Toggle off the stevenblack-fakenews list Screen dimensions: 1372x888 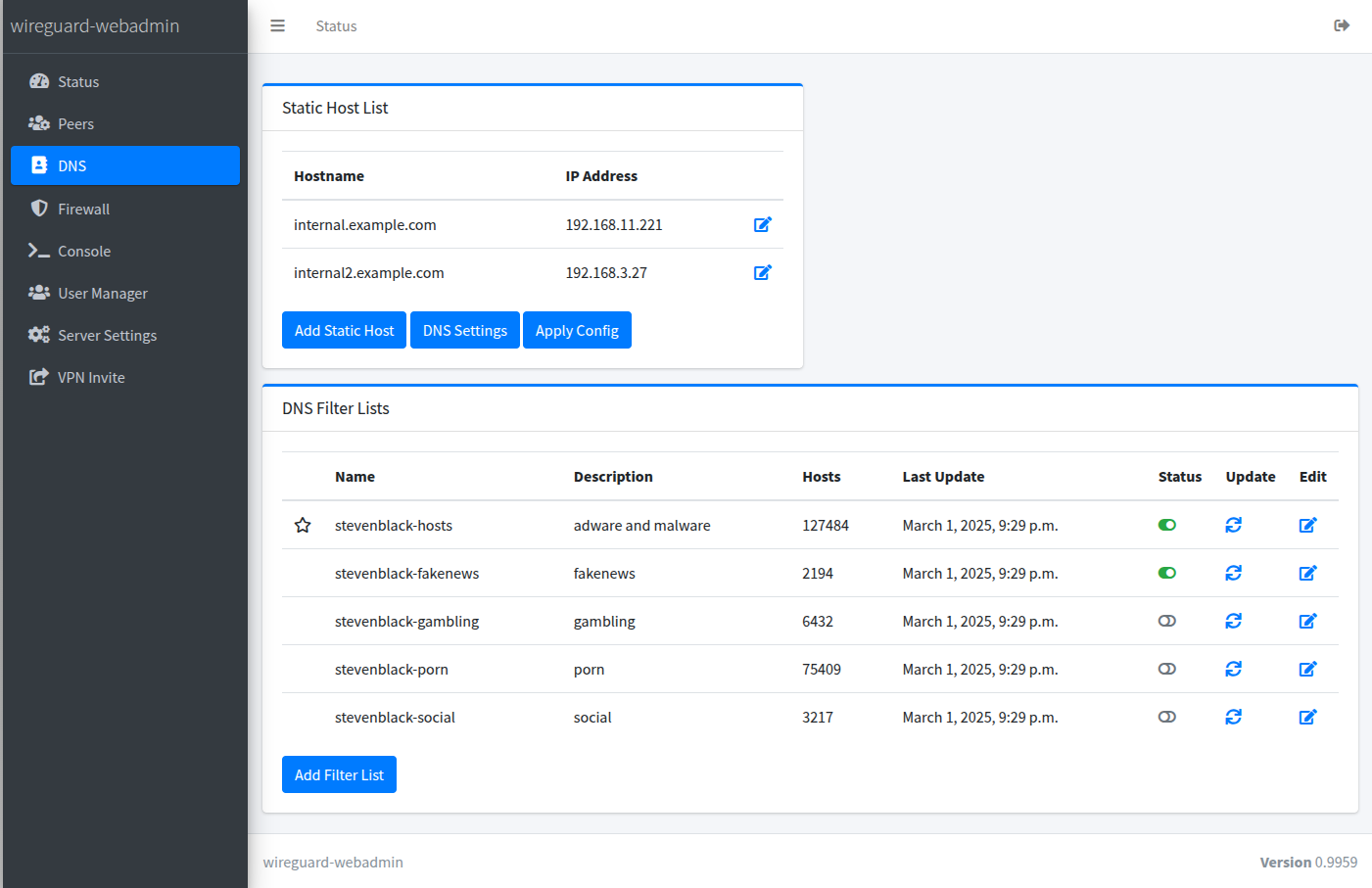(1166, 573)
